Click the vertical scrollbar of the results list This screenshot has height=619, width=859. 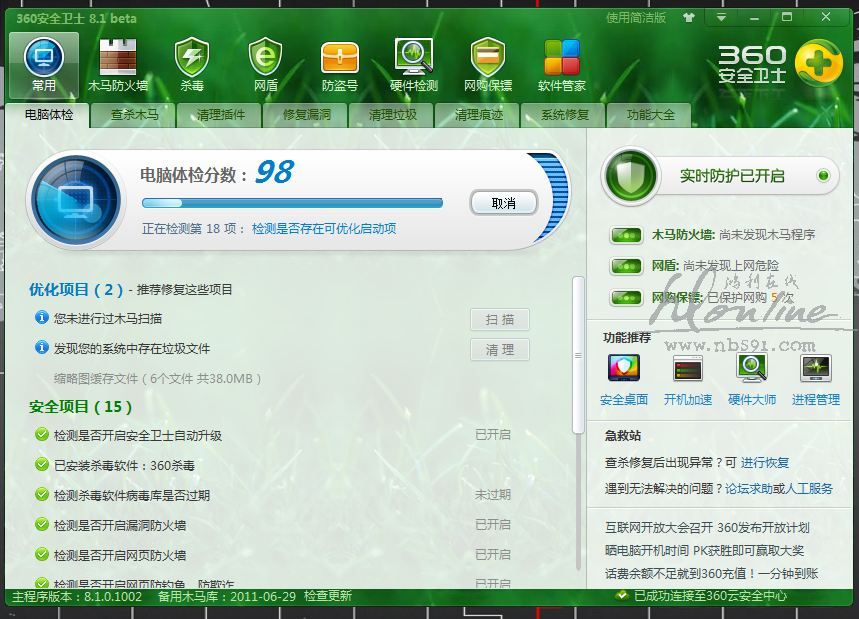(577, 355)
